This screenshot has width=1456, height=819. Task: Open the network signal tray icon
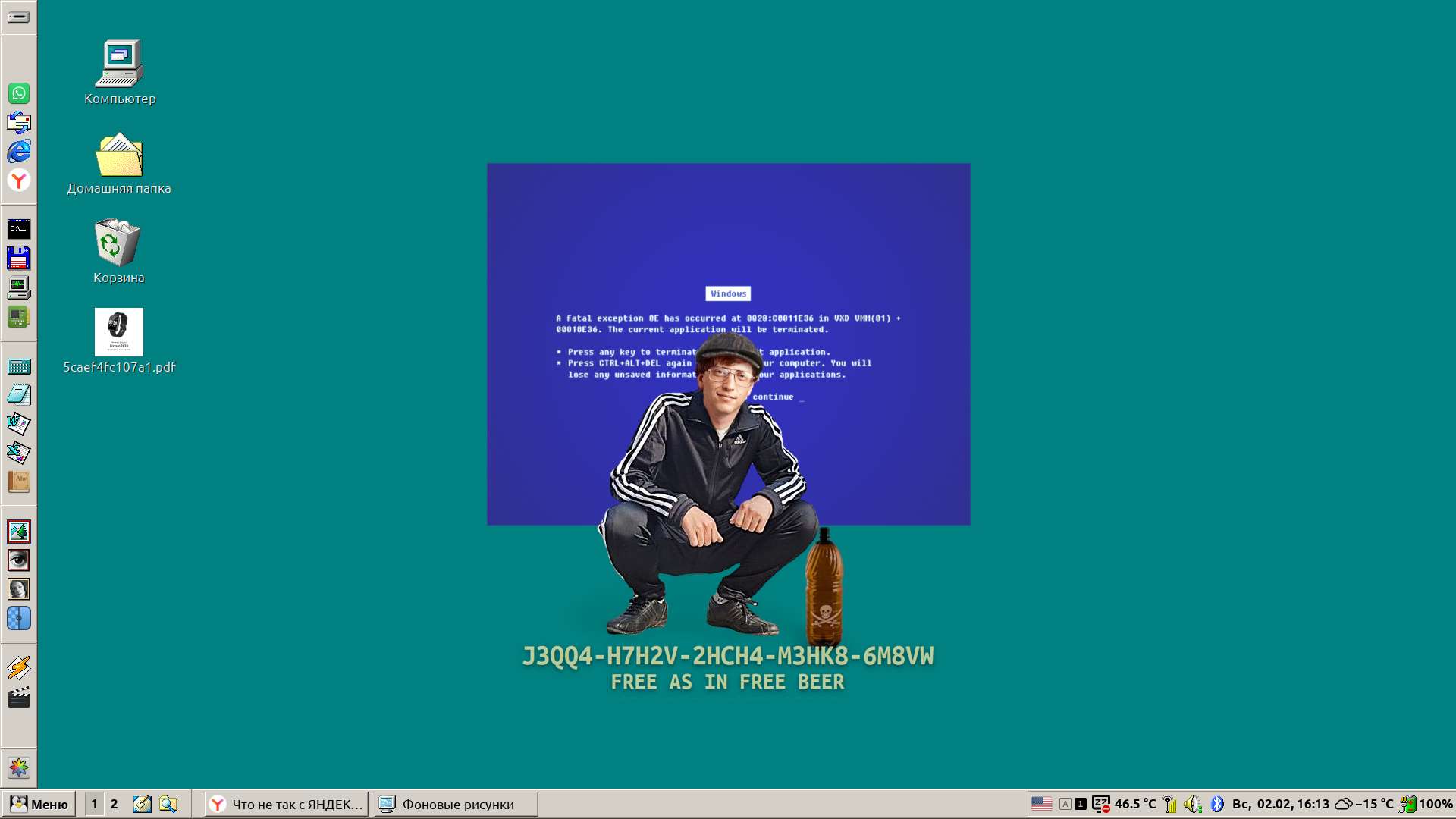click(1170, 804)
